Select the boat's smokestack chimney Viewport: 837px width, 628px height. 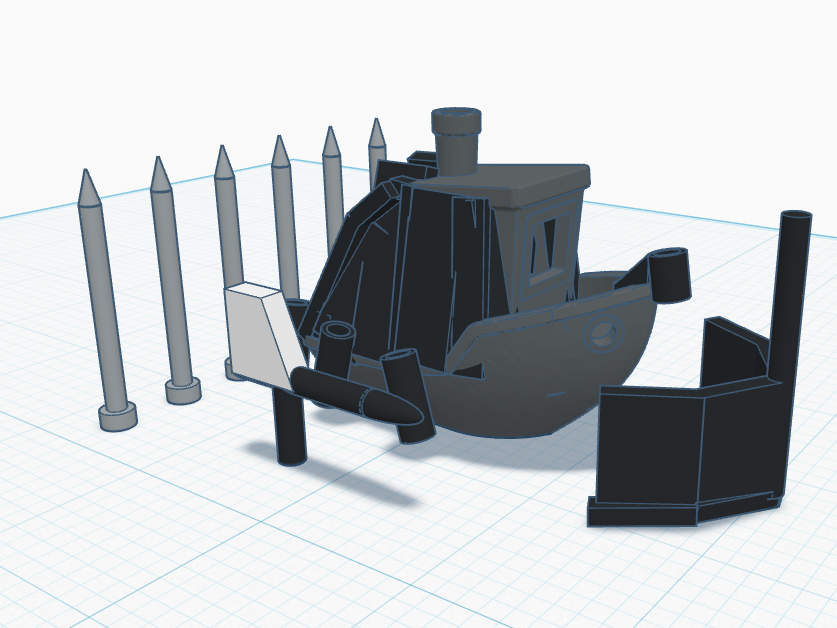455,142
